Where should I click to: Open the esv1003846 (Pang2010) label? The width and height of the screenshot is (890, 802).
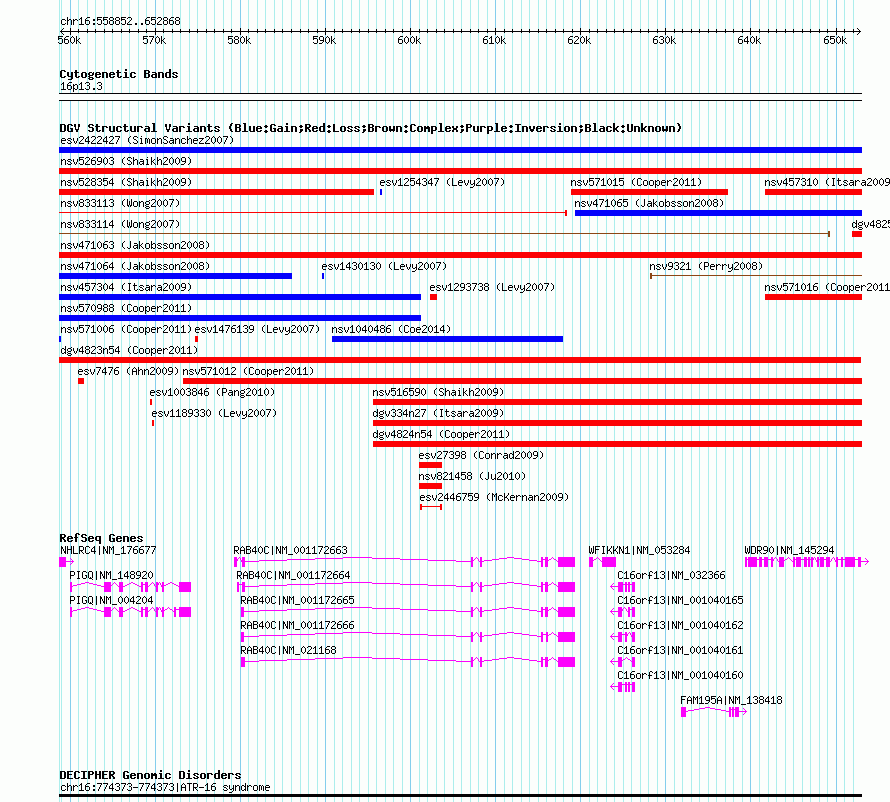[x=212, y=392]
